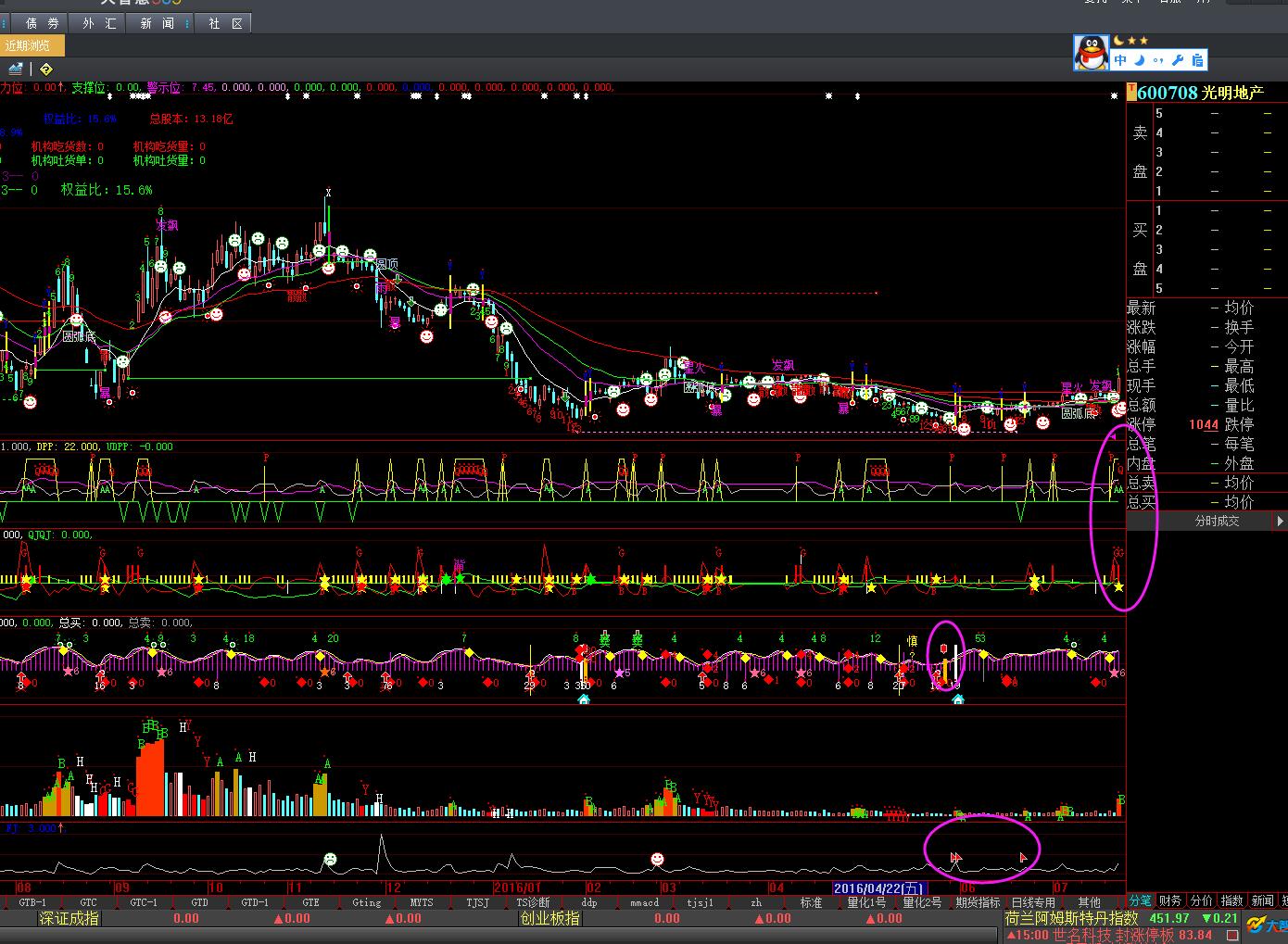Switch to TJSJ indicator tab
The height and width of the screenshot is (944, 1288).
pos(477,901)
